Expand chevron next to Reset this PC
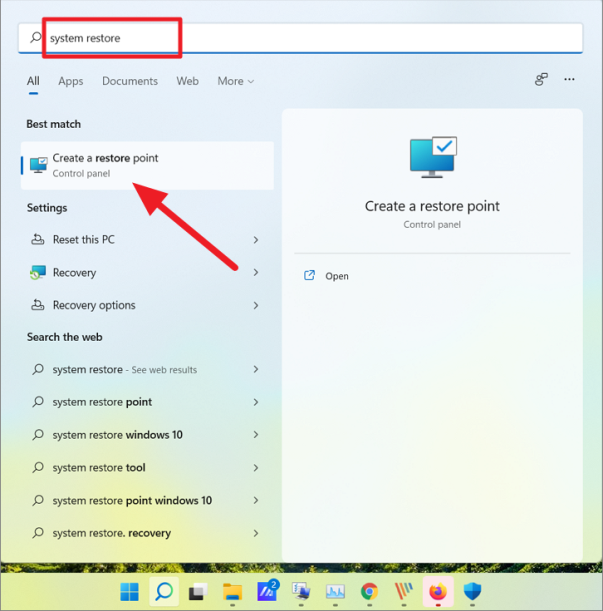The height and width of the screenshot is (611, 603). point(256,240)
